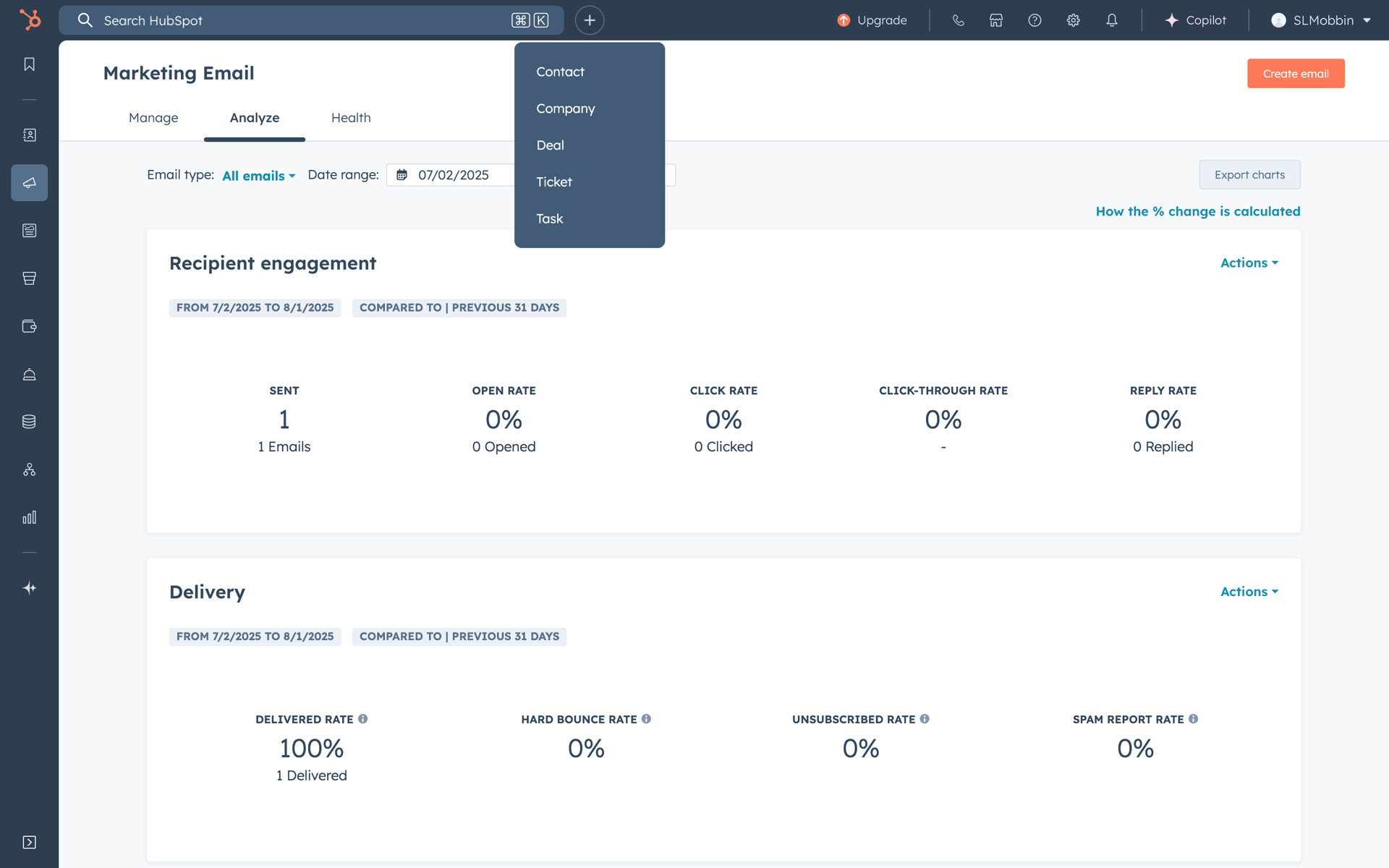Click the 1 Delivered value

312,775
